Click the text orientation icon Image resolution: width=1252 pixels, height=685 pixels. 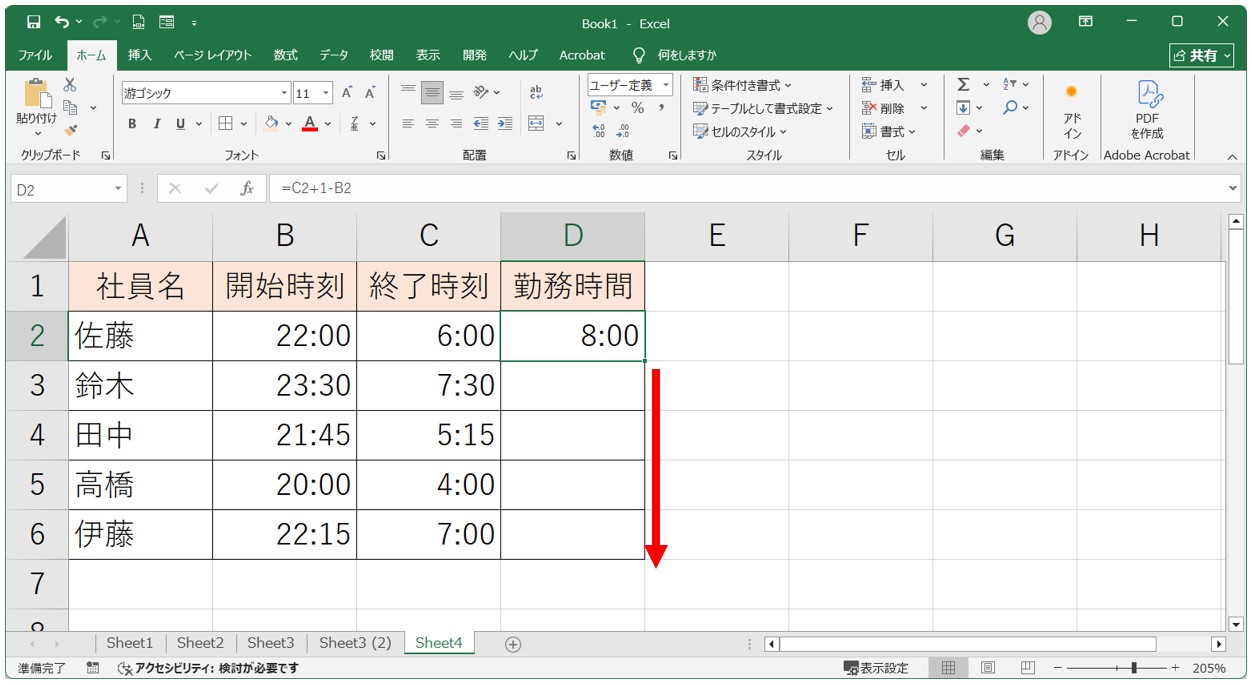tap(481, 93)
